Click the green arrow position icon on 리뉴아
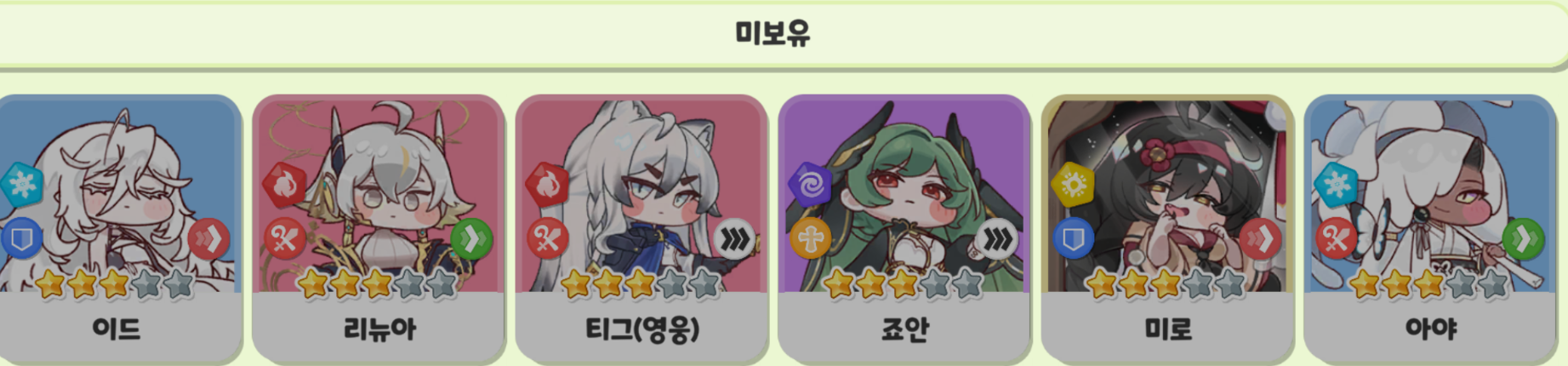The image size is (1568, 366). tap(471, 240)
